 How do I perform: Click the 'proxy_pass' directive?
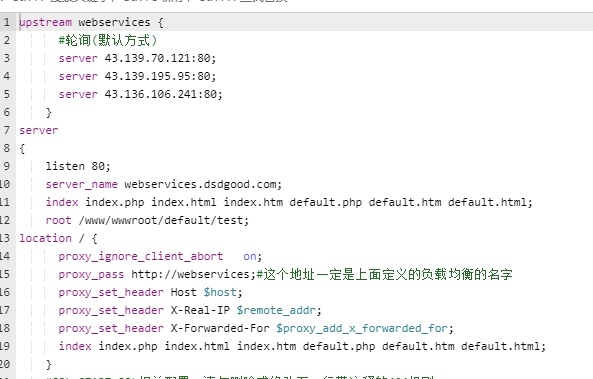tap(91, 274)
